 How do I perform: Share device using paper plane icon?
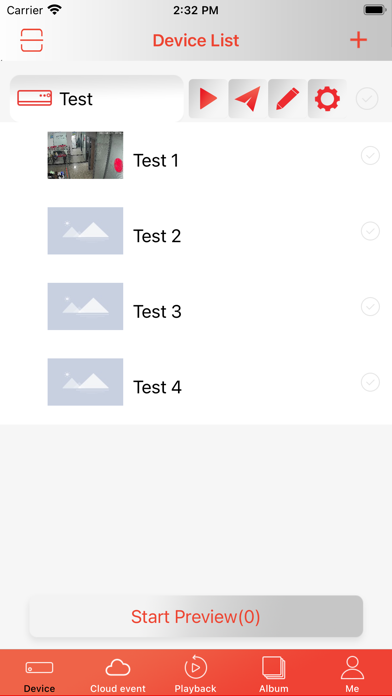pyautogui.click(x=248, y=99)
